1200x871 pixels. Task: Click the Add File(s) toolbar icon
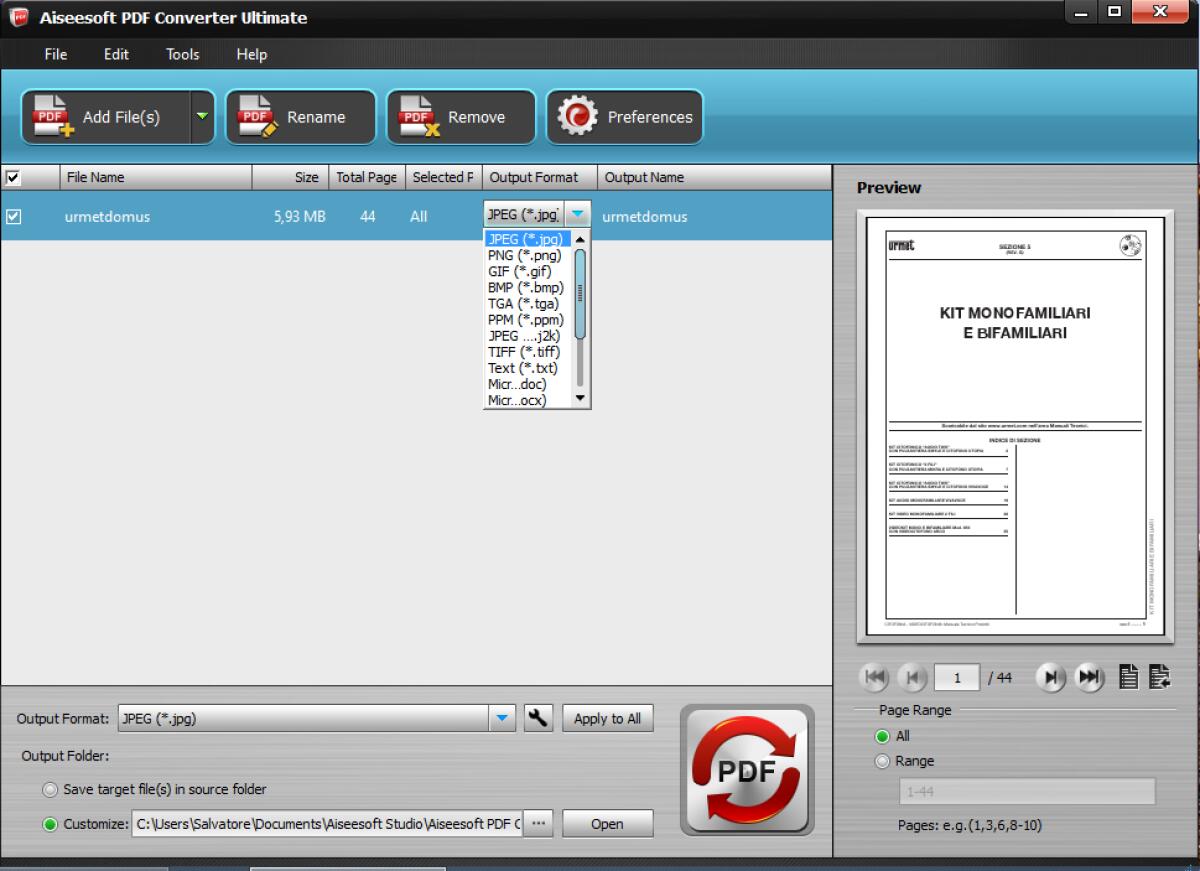coord(50,116)
